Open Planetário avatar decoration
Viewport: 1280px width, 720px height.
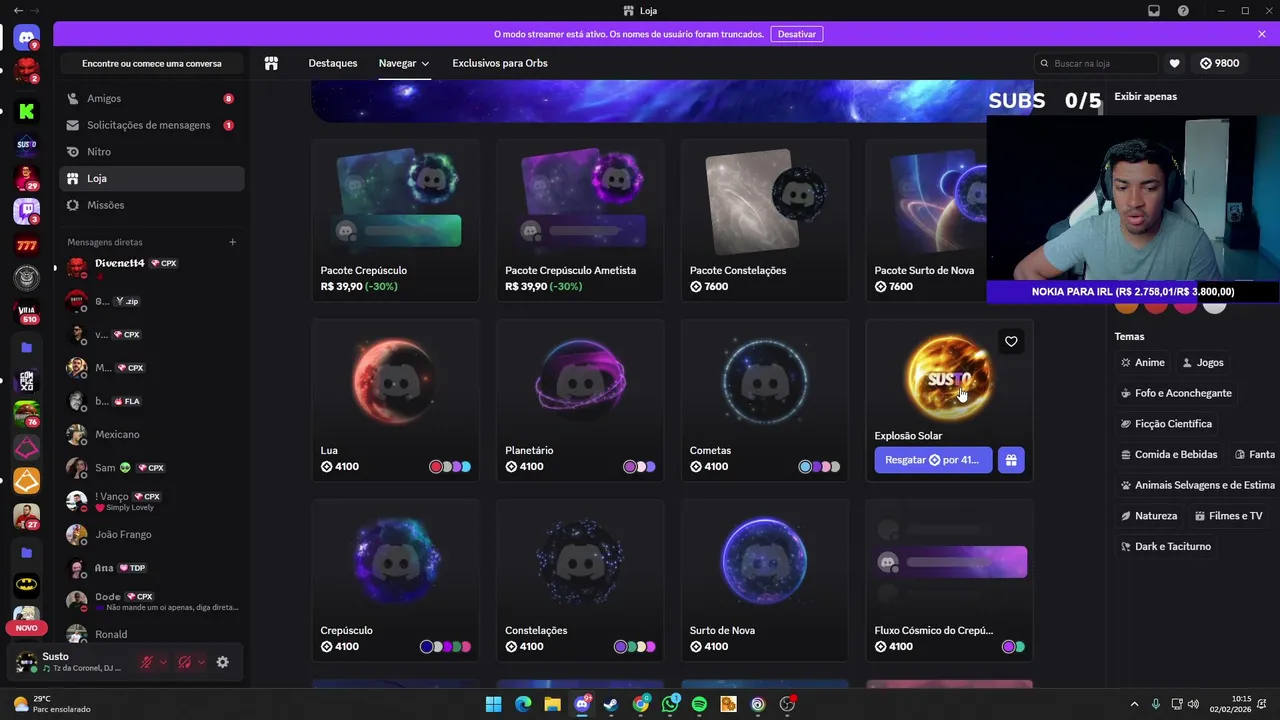pos(580,400)
